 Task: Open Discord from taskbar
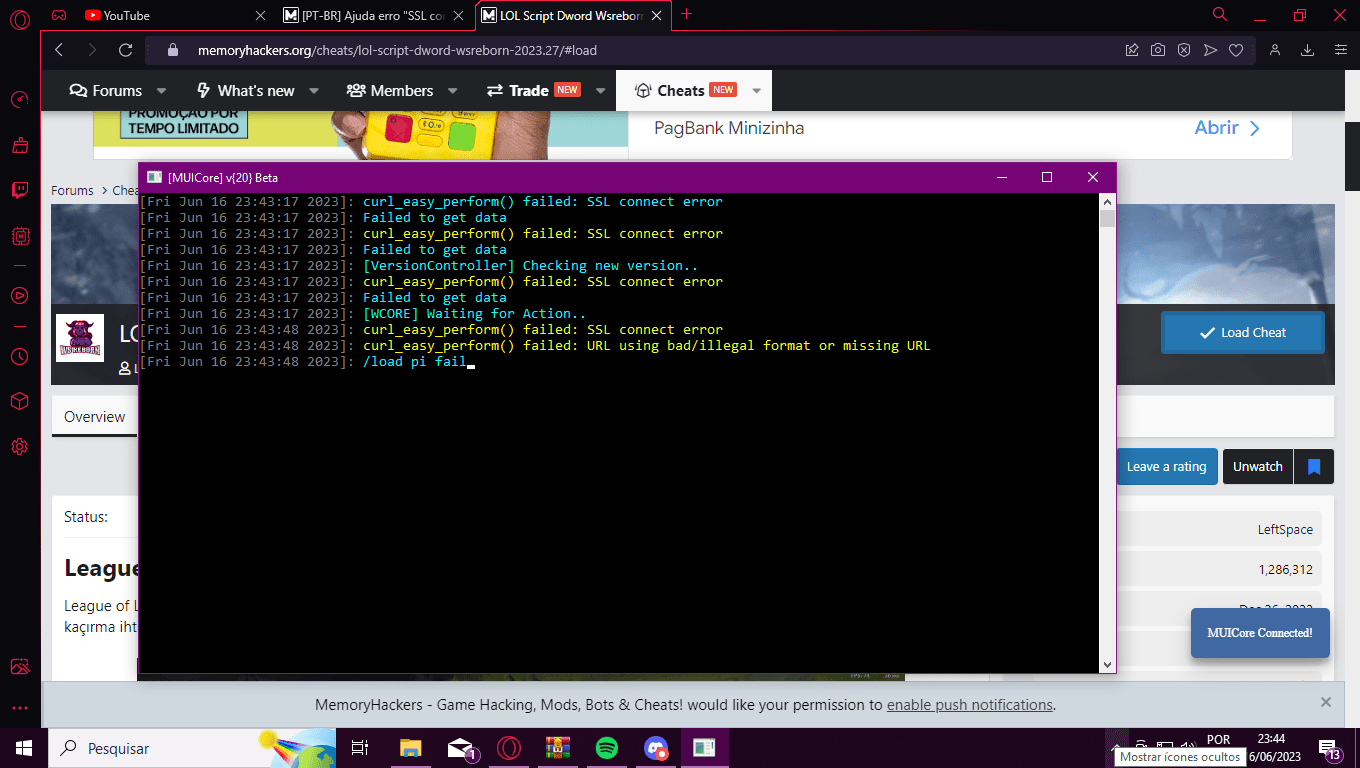(x=656, y=748)
